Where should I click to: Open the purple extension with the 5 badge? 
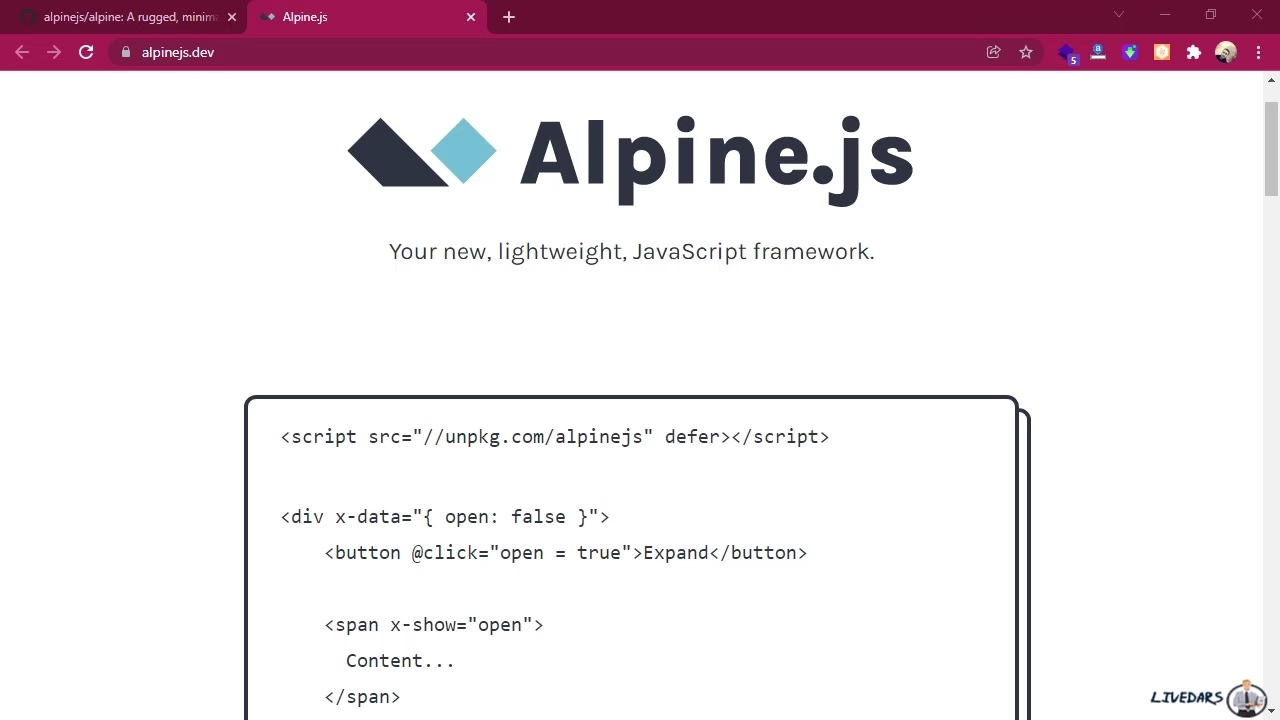1066,52
